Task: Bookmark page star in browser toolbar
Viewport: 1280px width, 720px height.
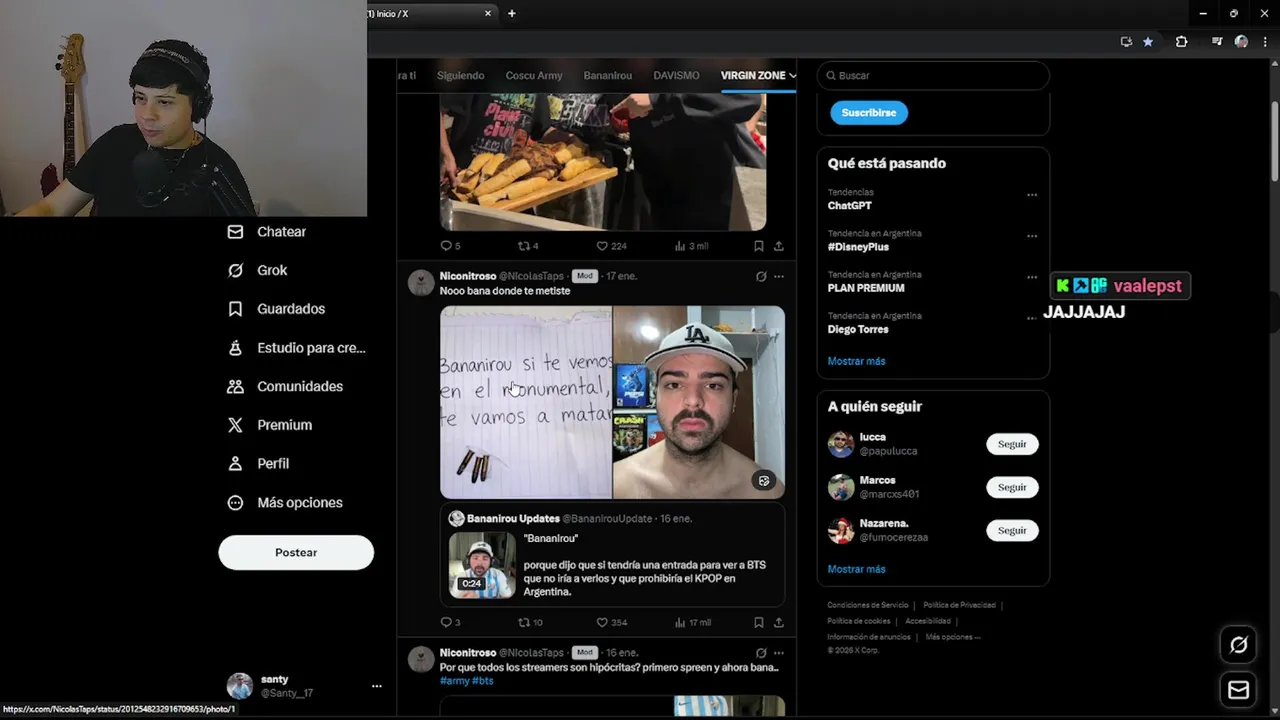Action: tap(1148, 42)
